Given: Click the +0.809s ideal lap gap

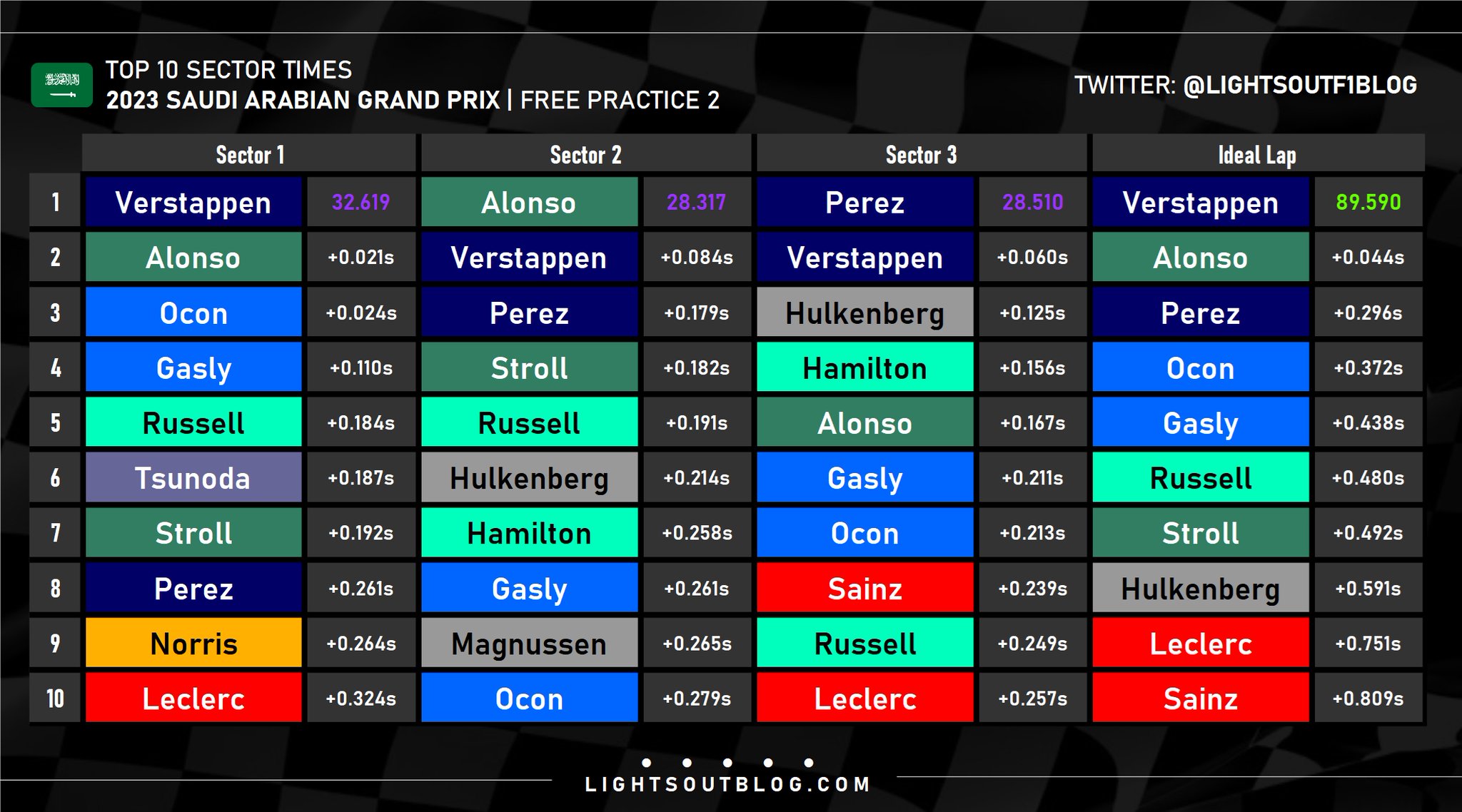Looking at the screenshot, I should point(1368,699).
